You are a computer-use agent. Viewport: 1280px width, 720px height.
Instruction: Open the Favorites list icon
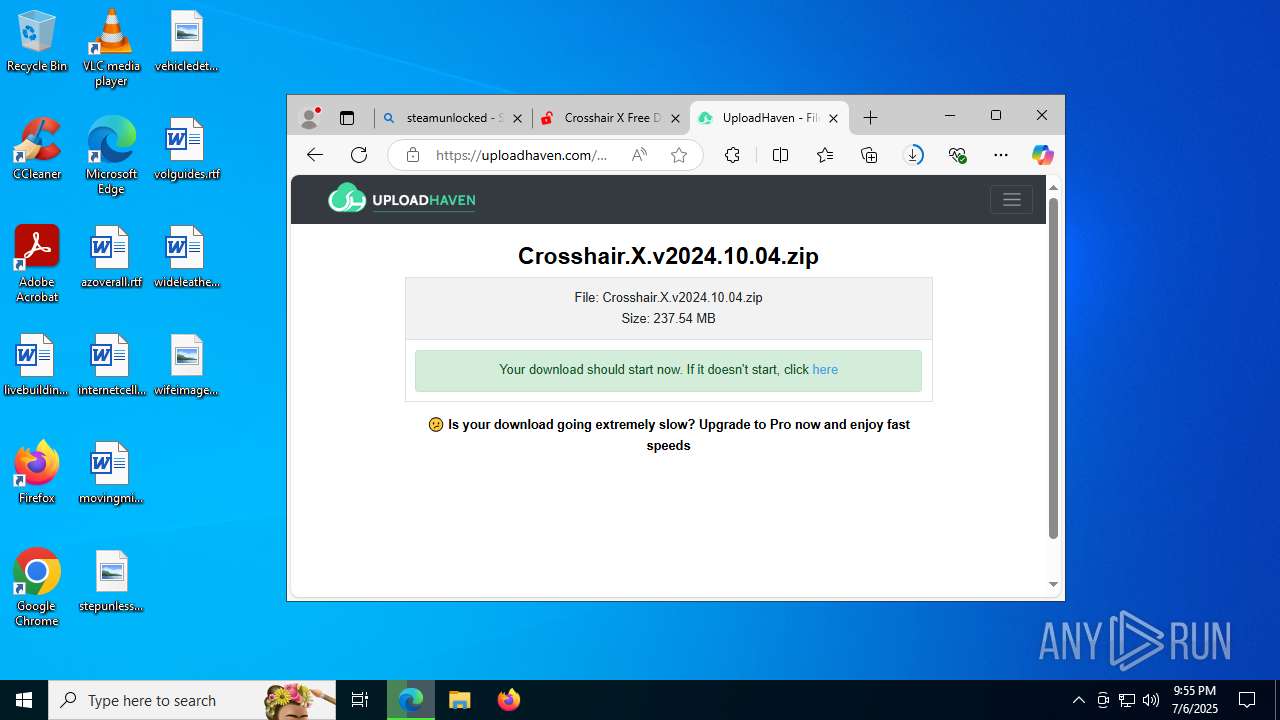coord(825,155)
